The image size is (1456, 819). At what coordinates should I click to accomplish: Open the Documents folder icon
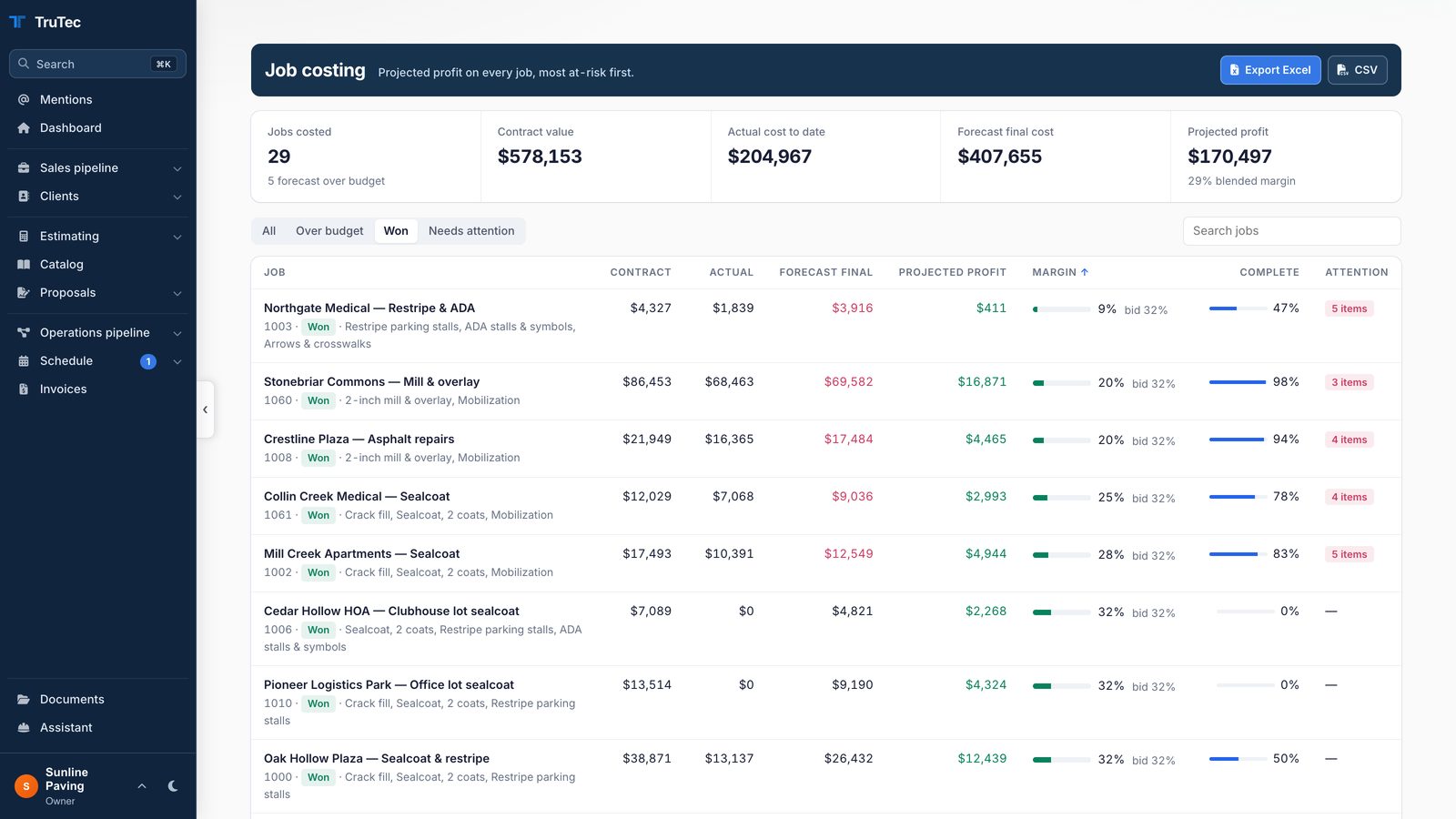pyautogui.click(x=24, y=699)
